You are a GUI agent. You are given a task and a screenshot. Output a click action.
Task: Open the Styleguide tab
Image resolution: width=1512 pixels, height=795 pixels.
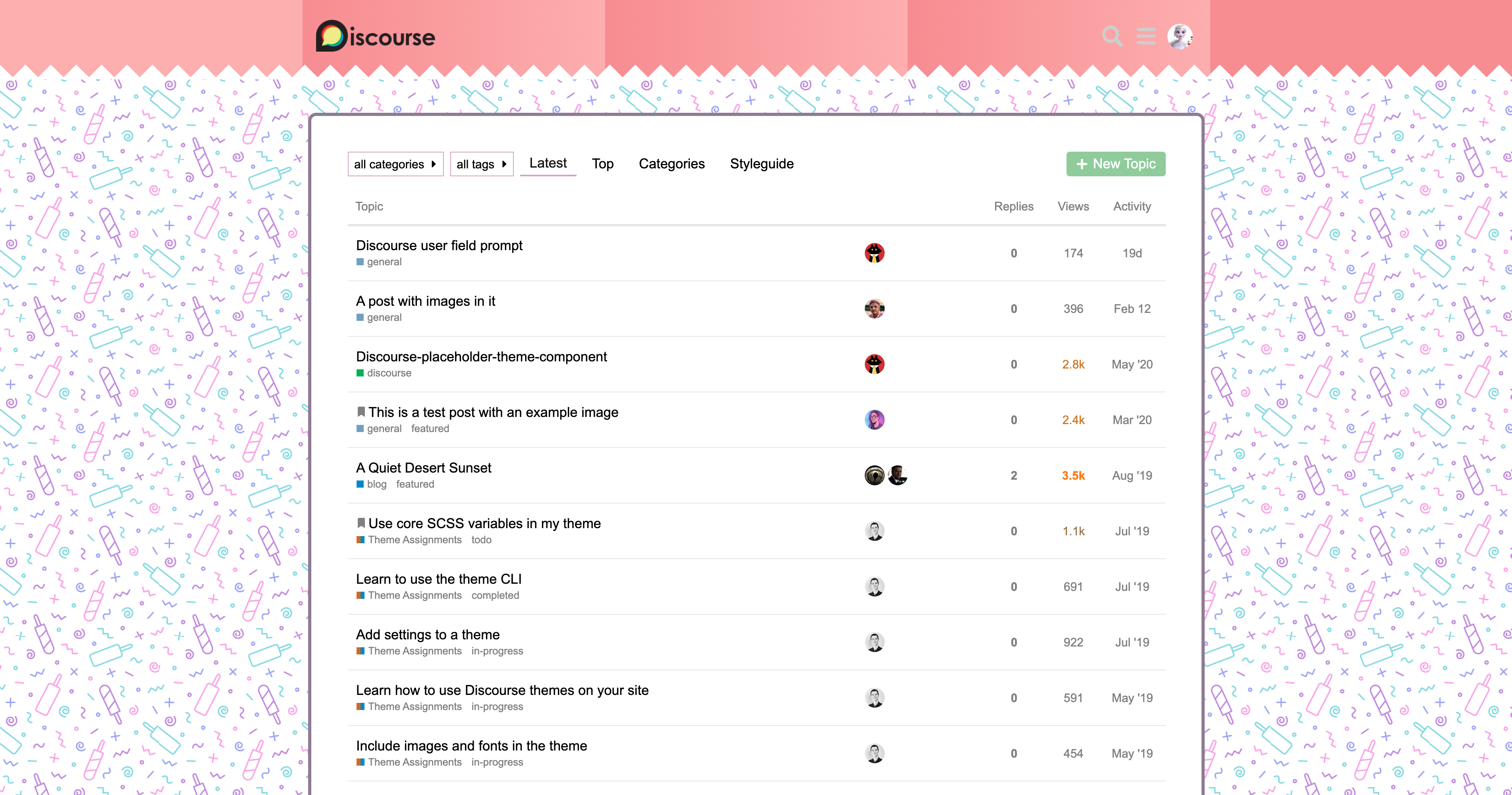[x=761, y=164]
